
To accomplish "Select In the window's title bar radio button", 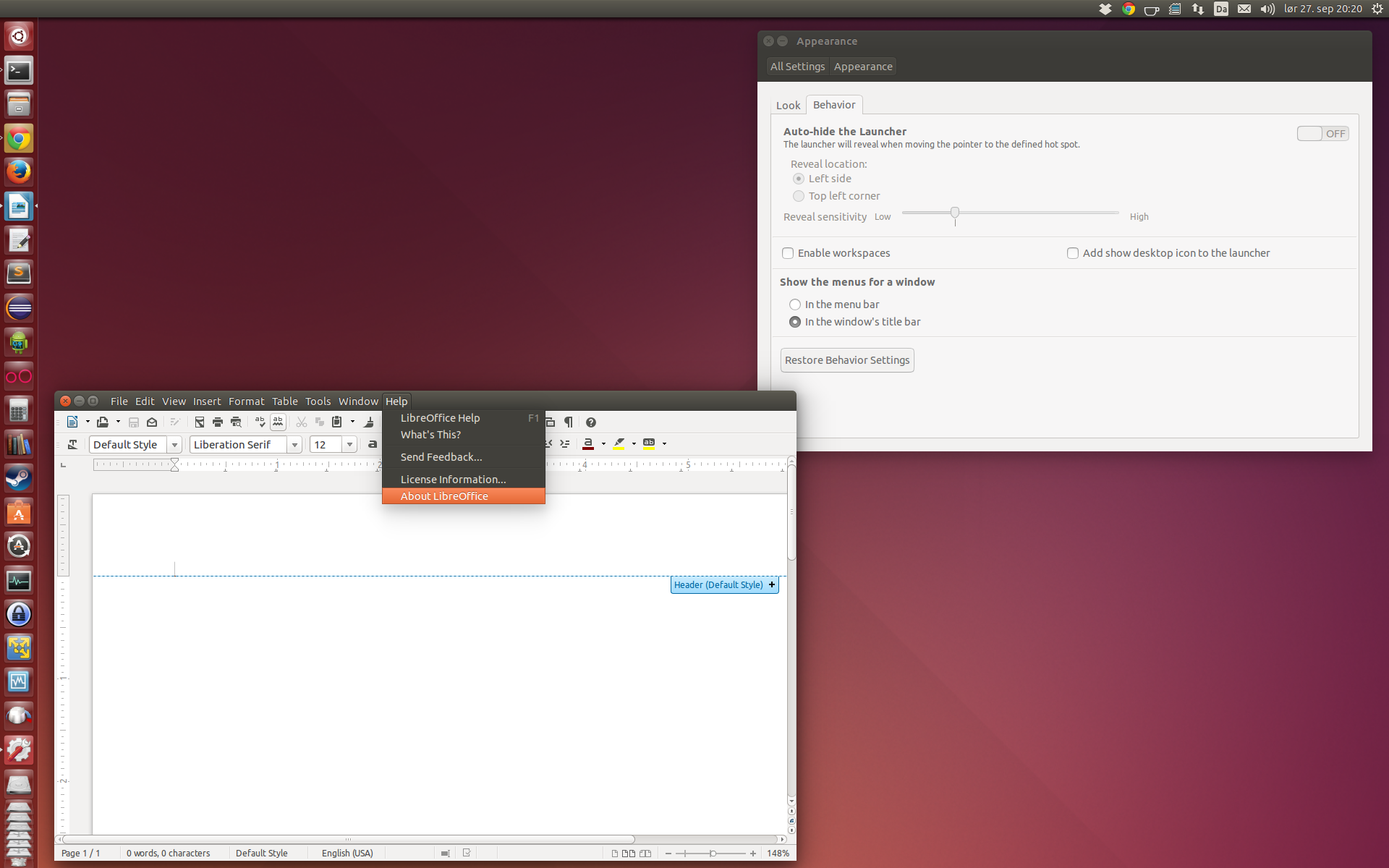I will [793, 321].
